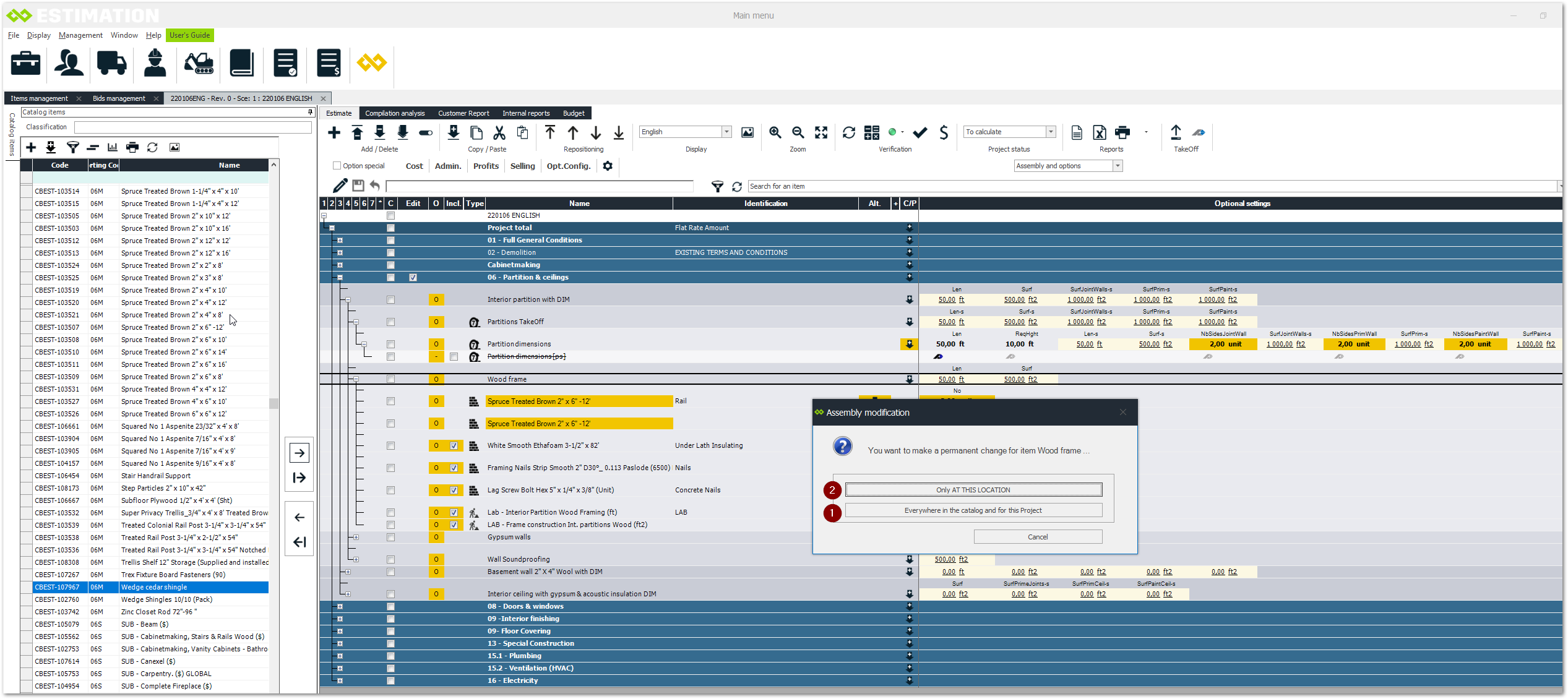Click the catalog filter funnel icon
1568x699 pixels.
tap(73, 147)
